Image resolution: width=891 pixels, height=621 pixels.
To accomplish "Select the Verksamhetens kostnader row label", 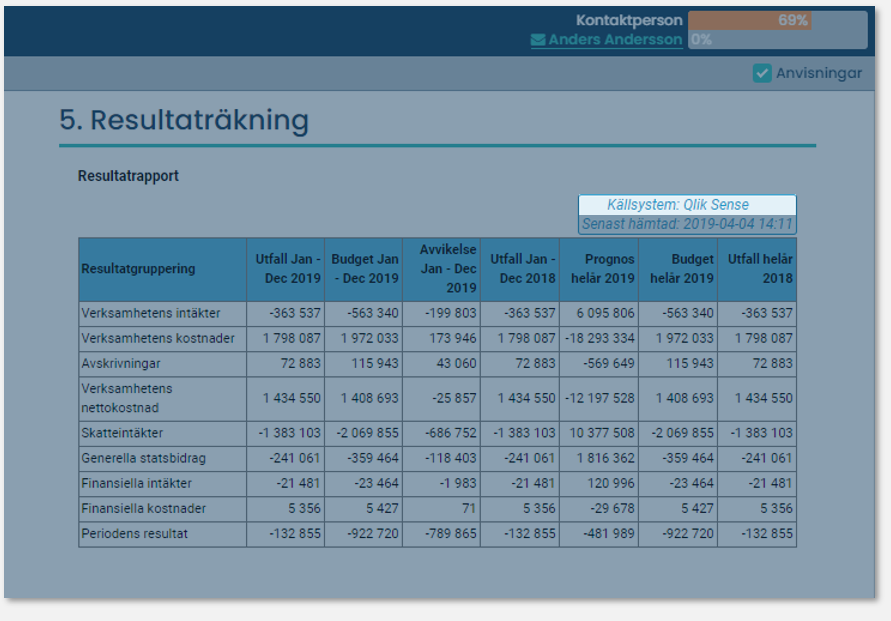I will click(x=157, y=339).
